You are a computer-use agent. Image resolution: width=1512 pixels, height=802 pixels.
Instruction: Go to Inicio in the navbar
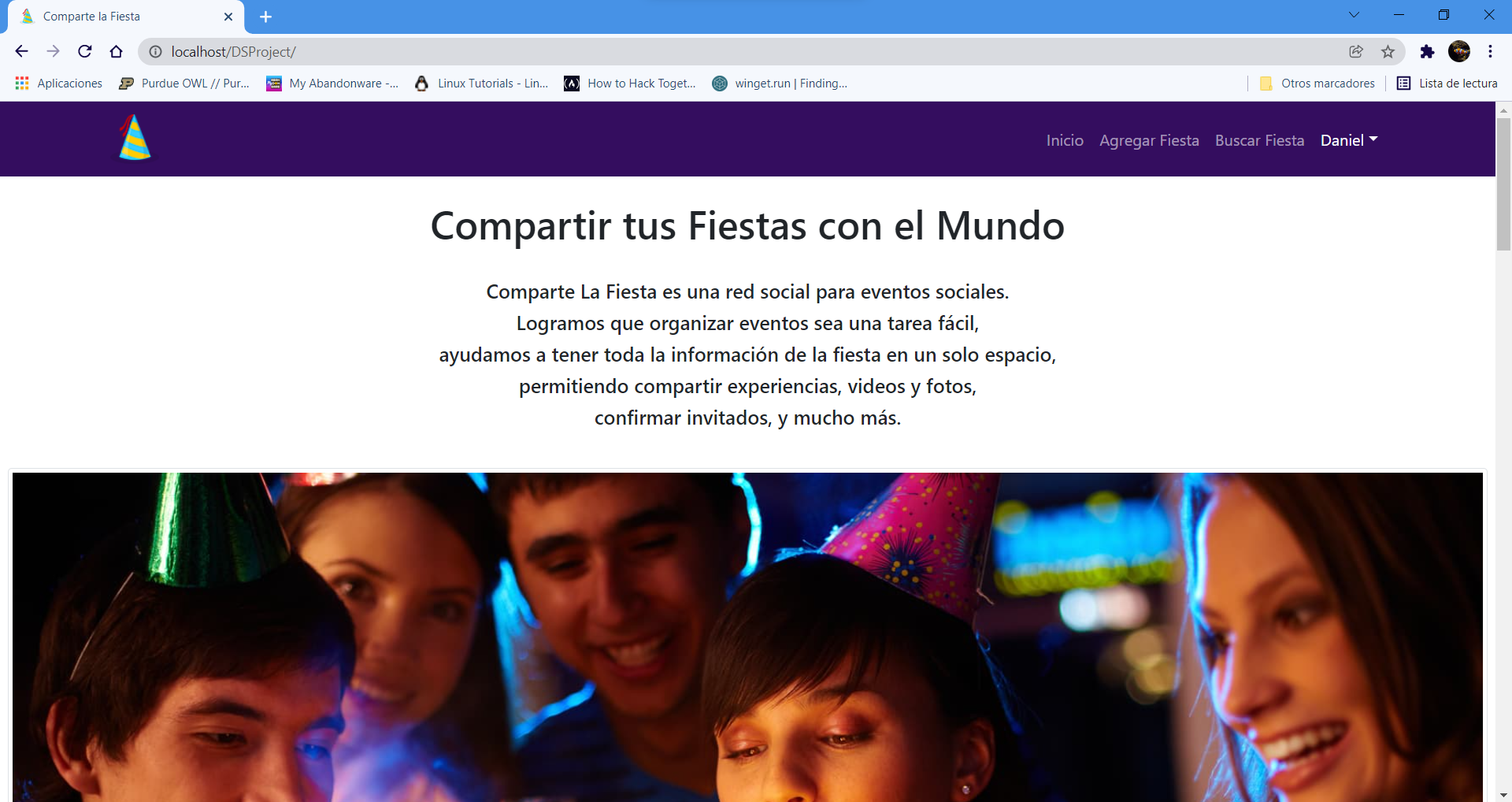pos(1065,140)
